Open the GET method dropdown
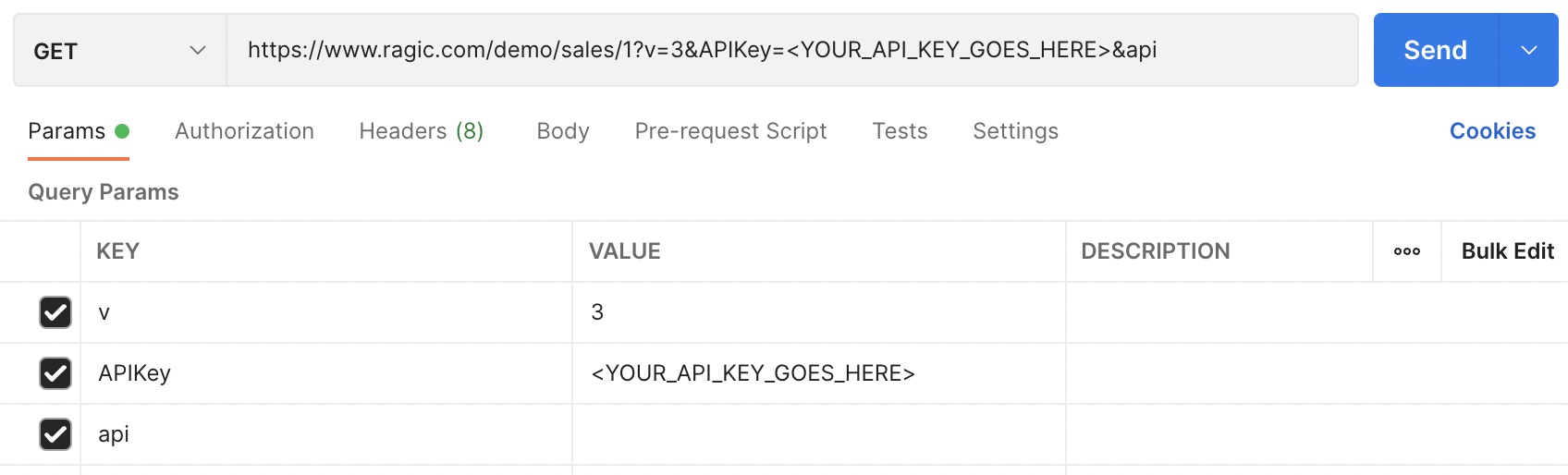 (x=119, y=51)
